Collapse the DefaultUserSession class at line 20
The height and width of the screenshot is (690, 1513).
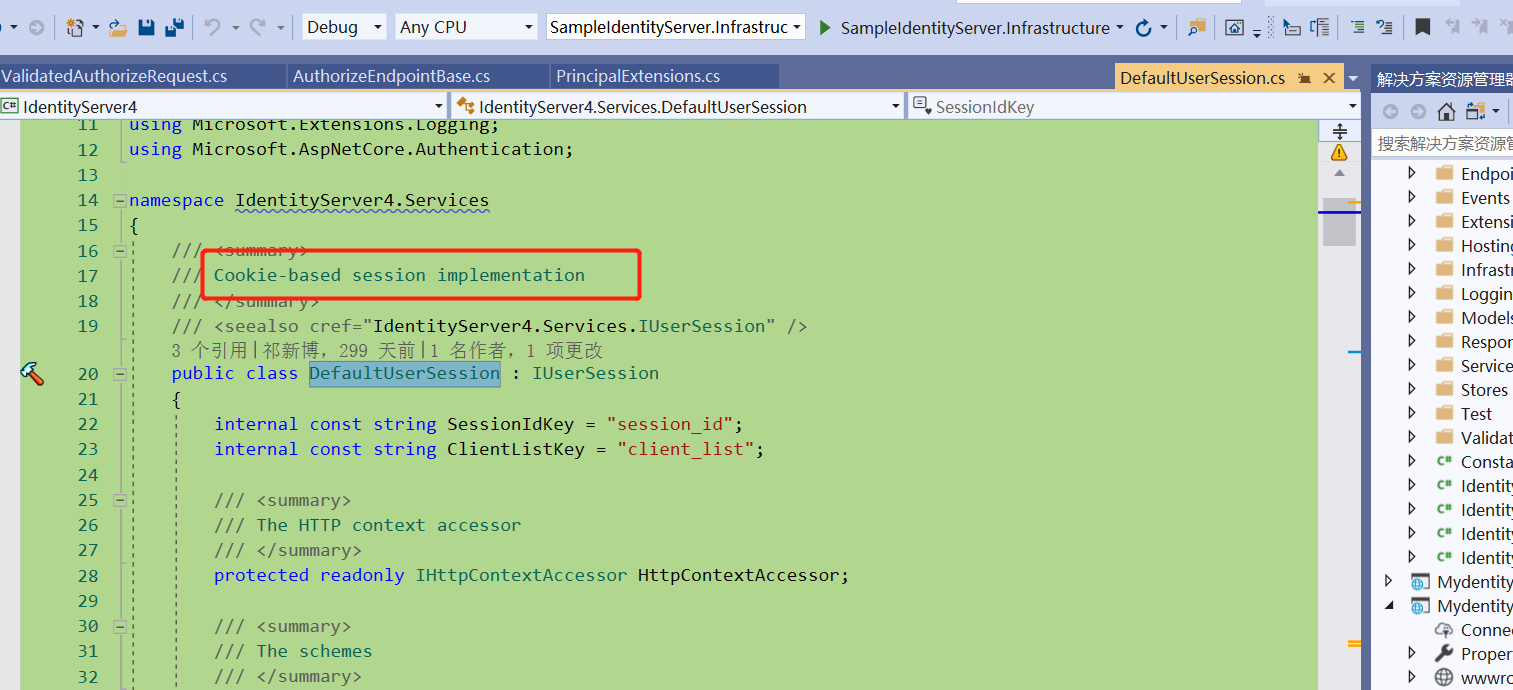tap(120, 374)
